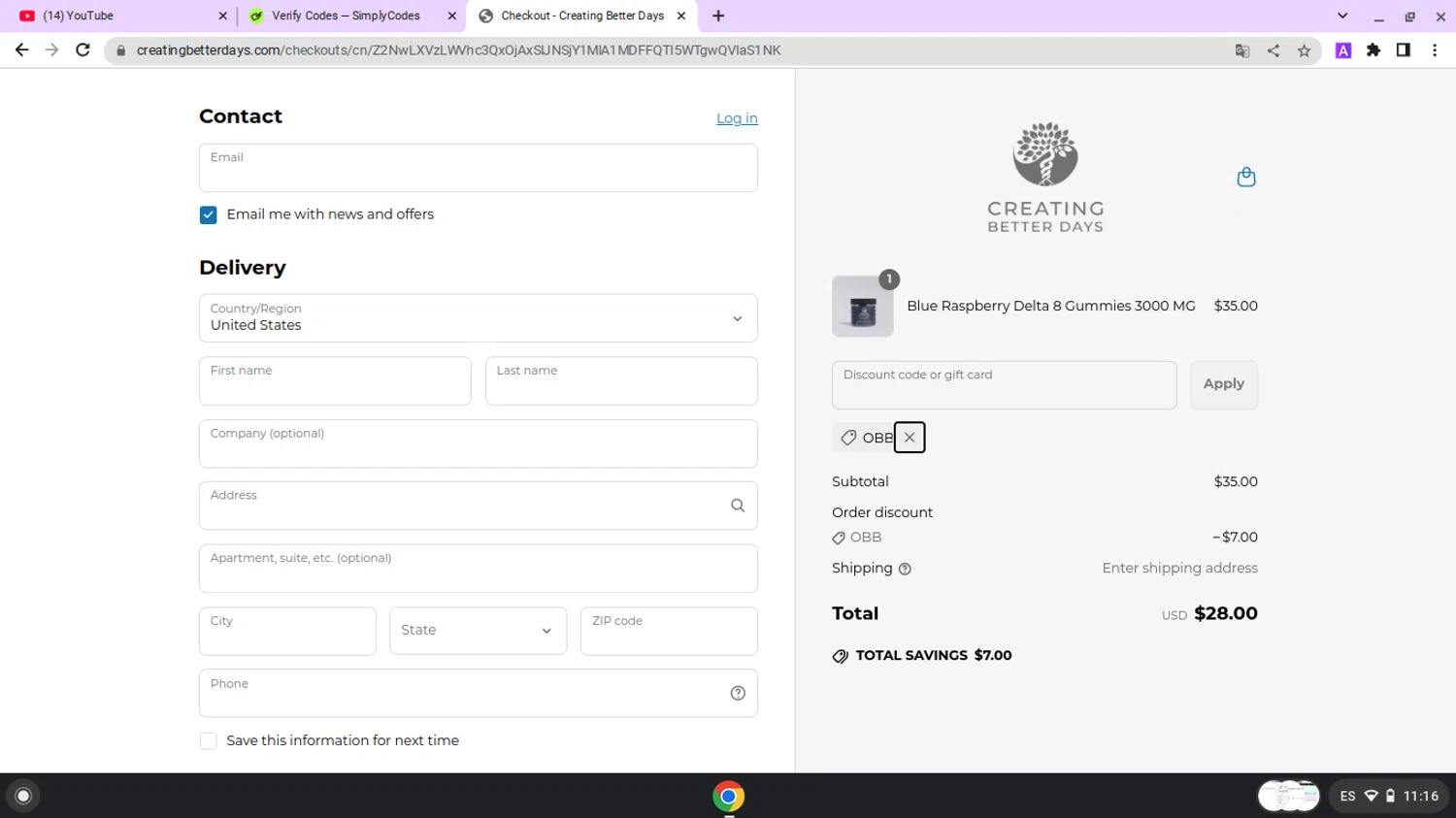Click the share page icon

(x=1274, y=50)
